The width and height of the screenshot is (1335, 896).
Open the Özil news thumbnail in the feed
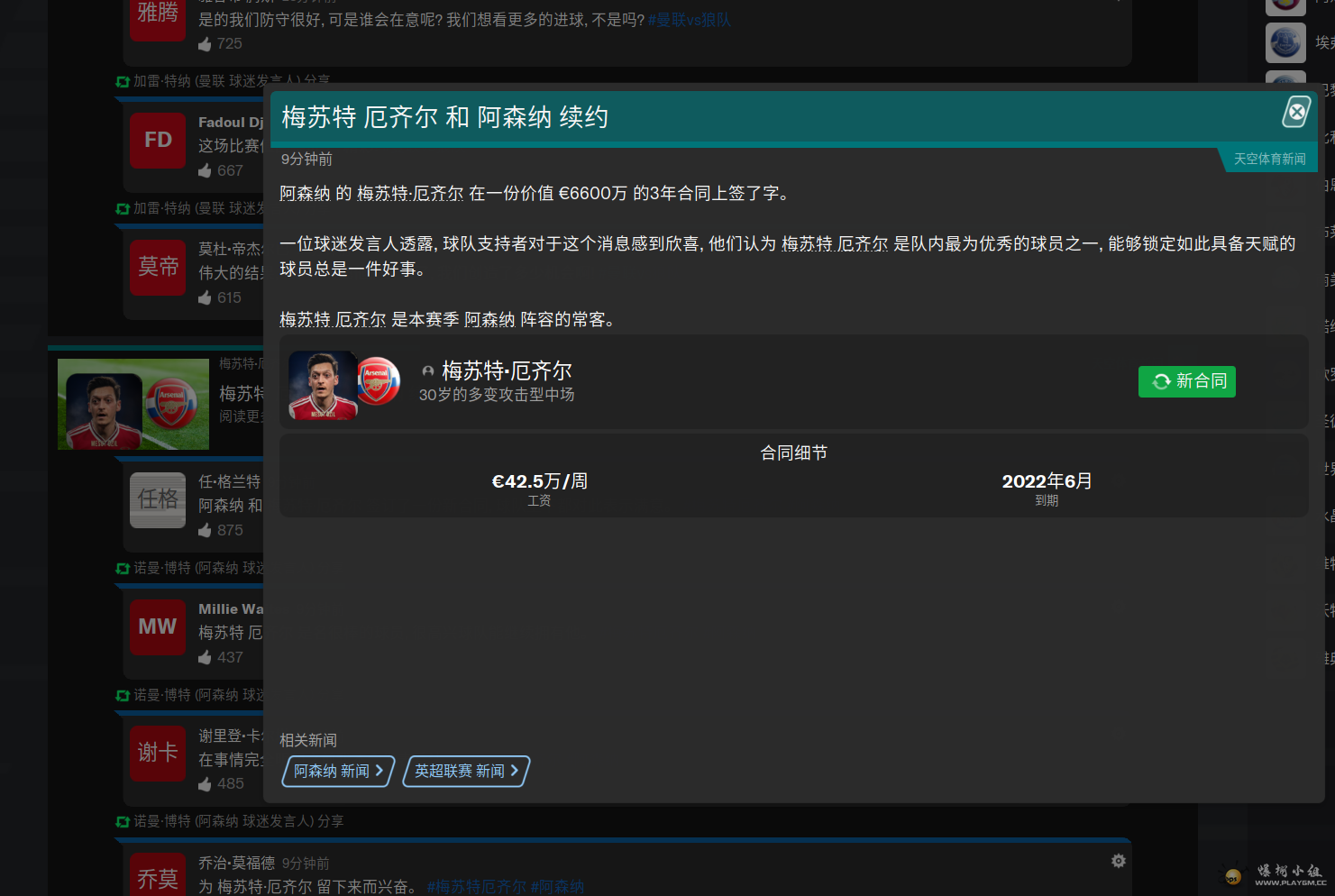click(x=133, y=404)
